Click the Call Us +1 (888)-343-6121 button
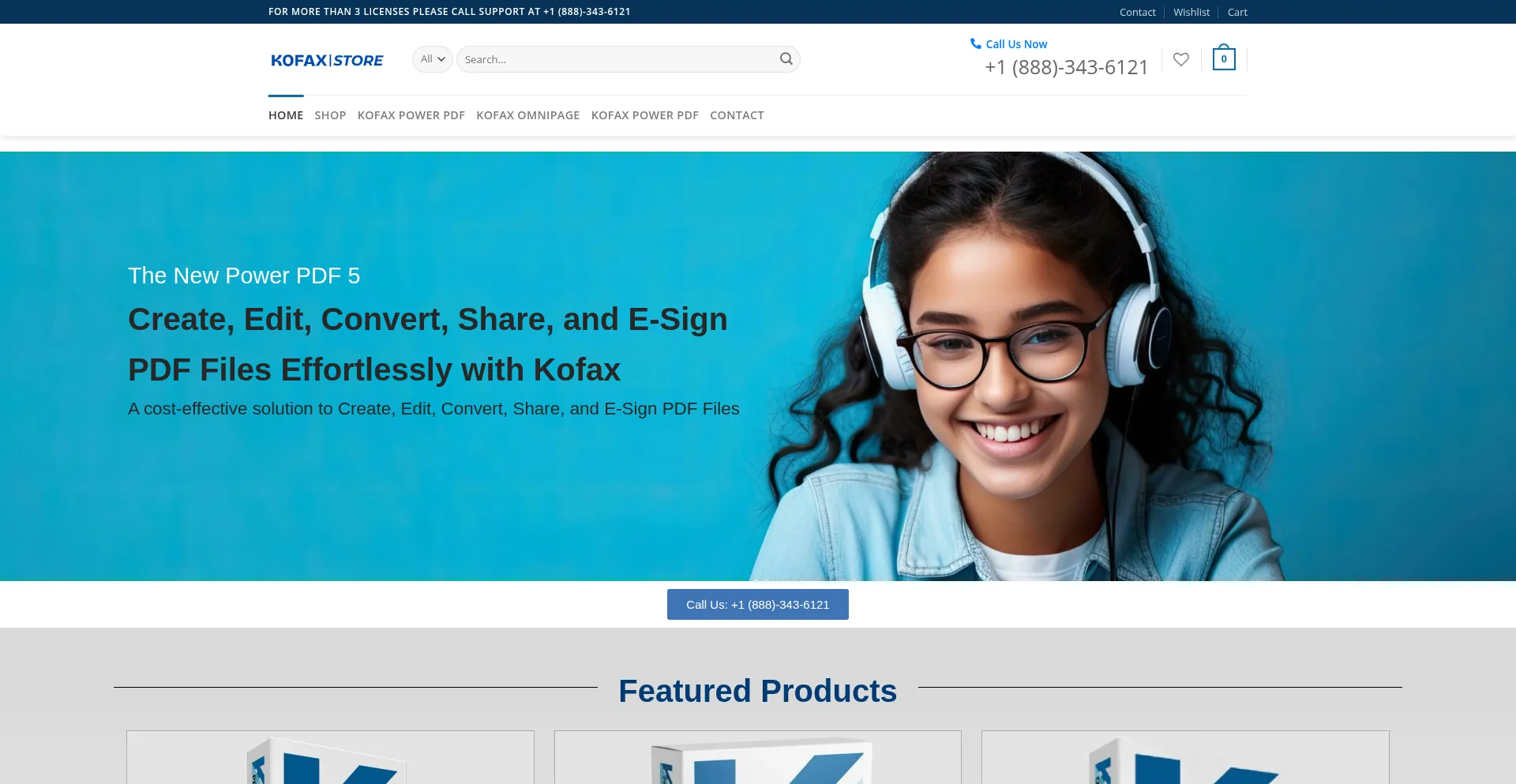The width and height of the screenshot is (1516, 784). point(758,605)
